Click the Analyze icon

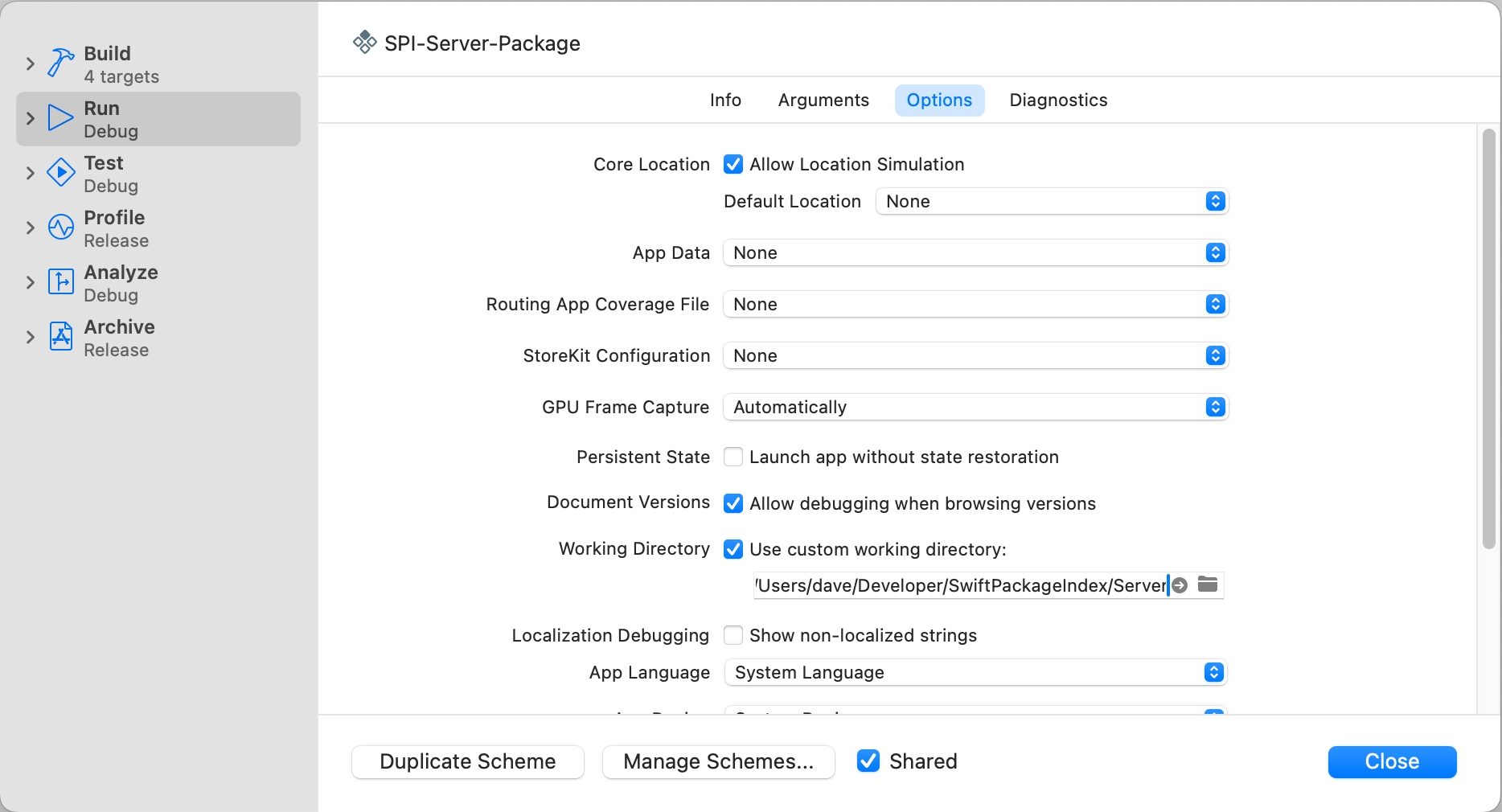click(60, 282)
